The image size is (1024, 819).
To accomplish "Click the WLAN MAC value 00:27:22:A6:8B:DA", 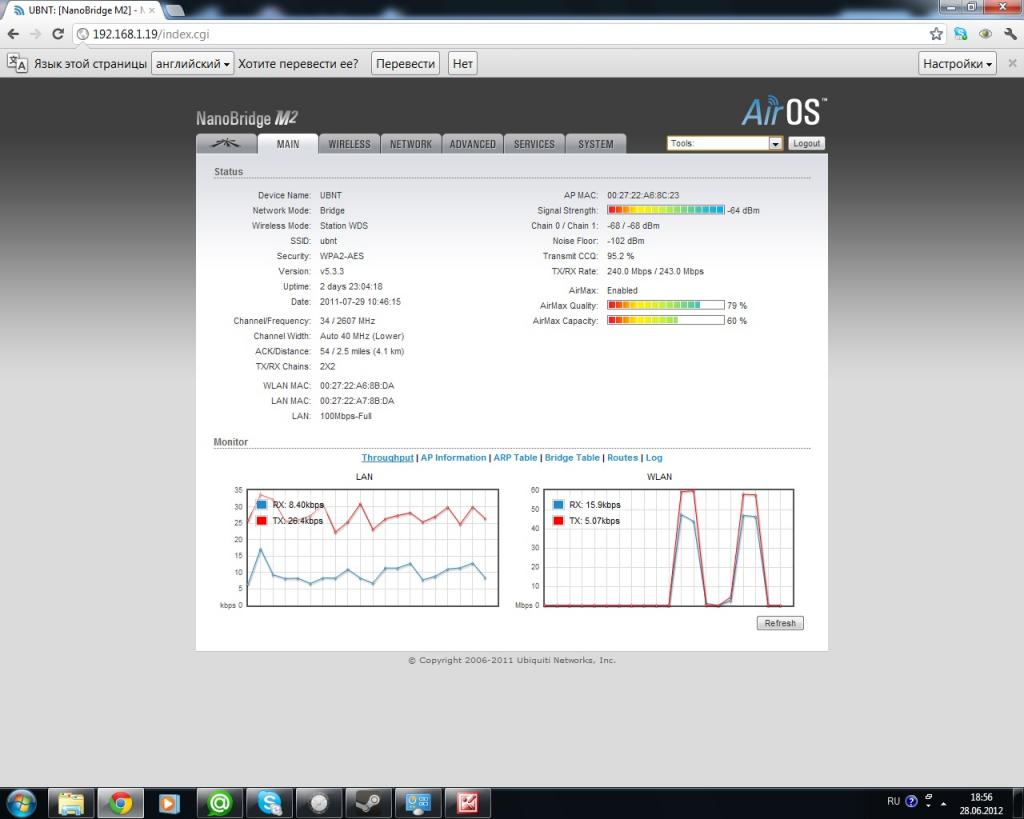I will tap(357, 385).
